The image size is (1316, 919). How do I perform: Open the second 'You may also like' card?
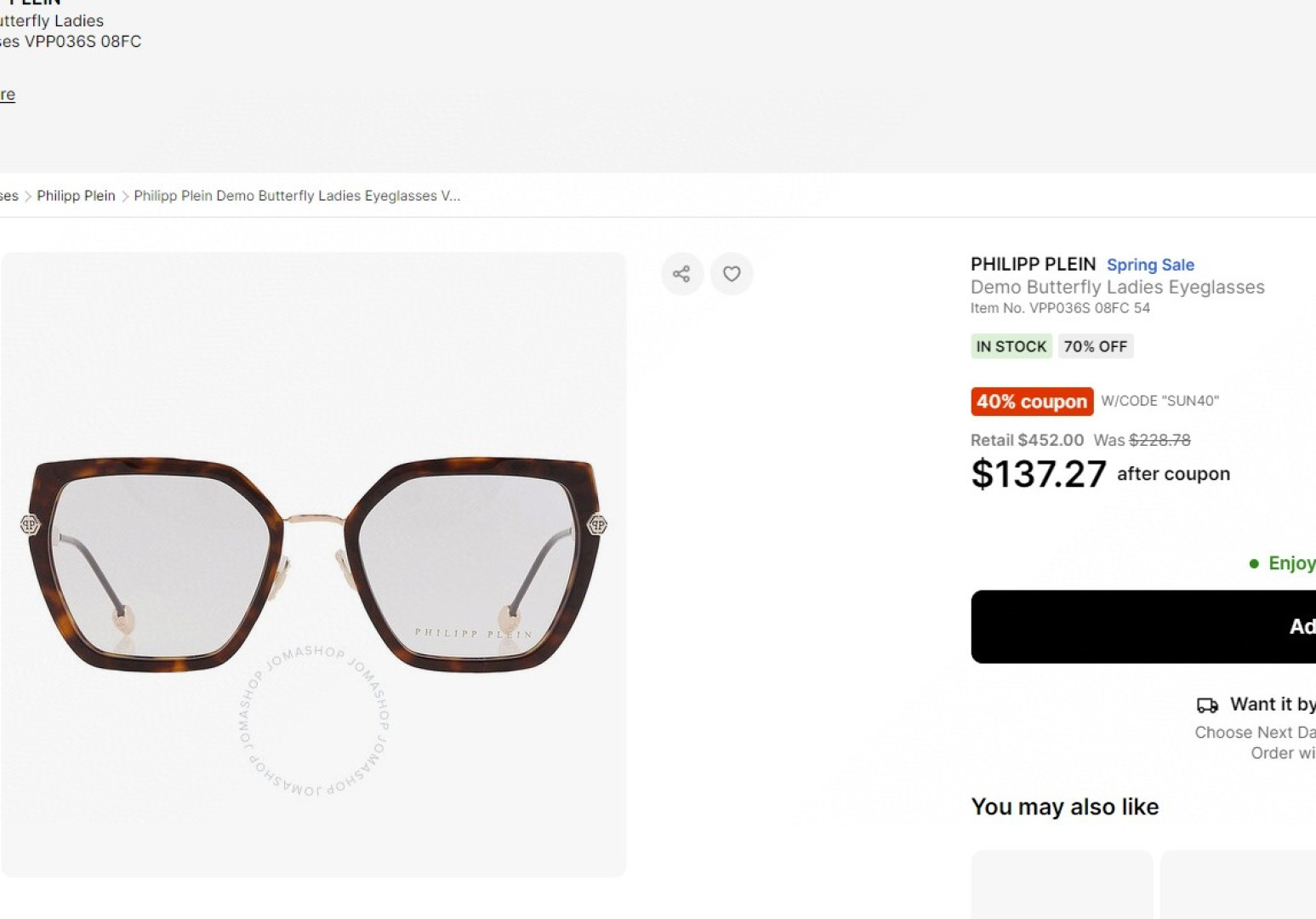coord(1239,885)
